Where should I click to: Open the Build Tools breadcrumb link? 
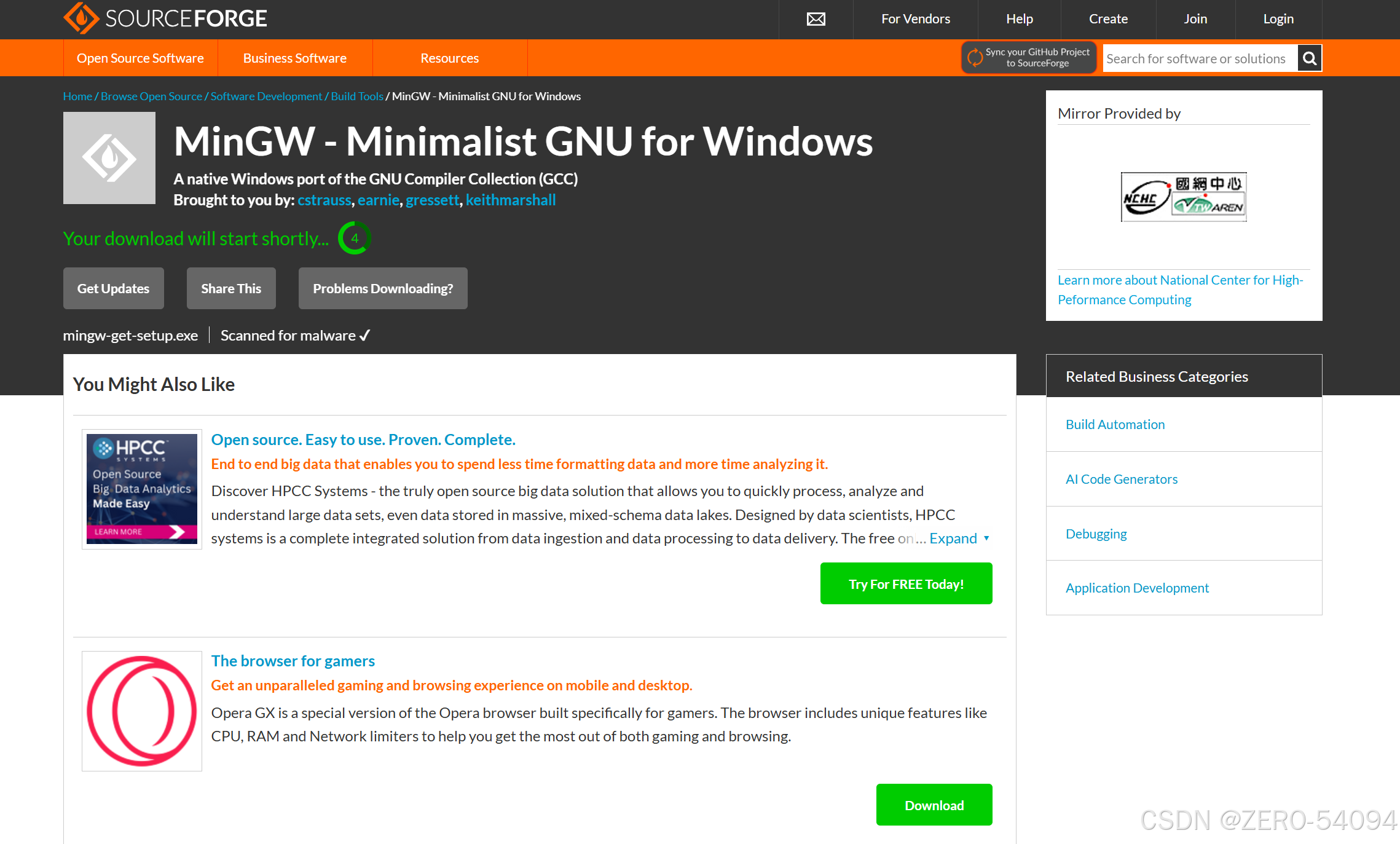click(357, 96)
